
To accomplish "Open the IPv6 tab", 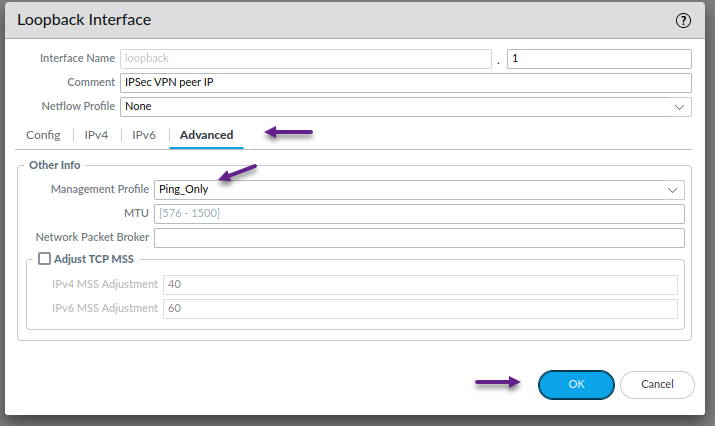I will click(x=144, y=135).
